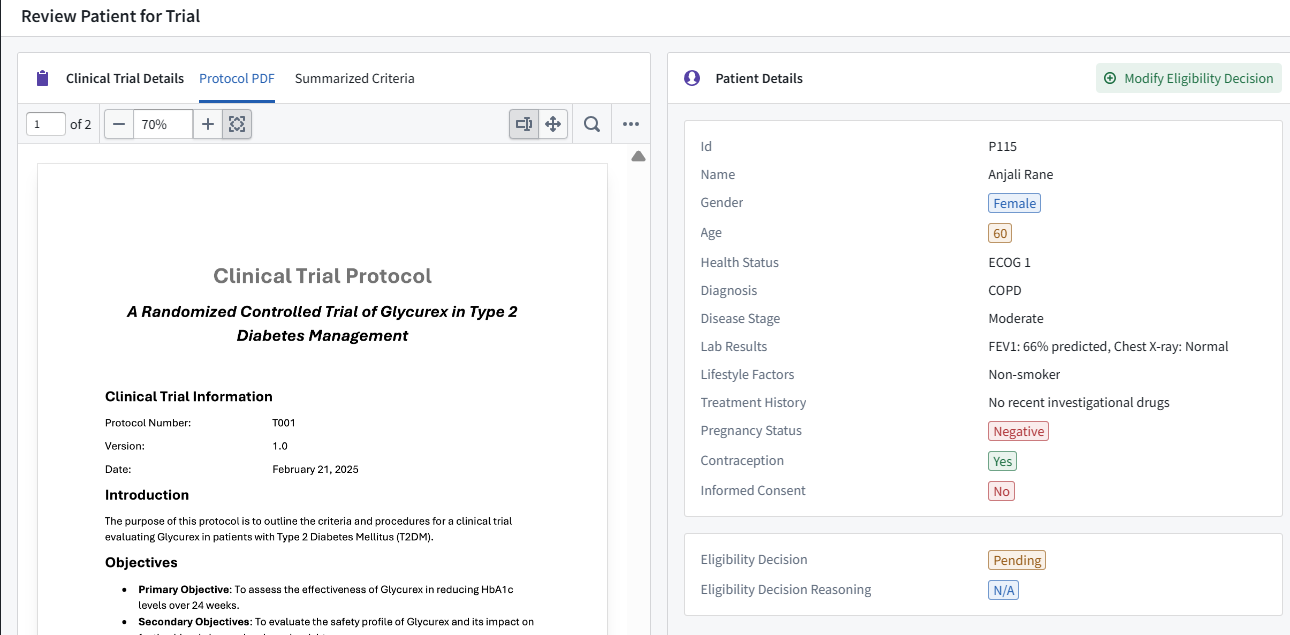Click the Introduction heading in PDF
The width and height of the screenshot is (1290, 635).
pos(147,495)
